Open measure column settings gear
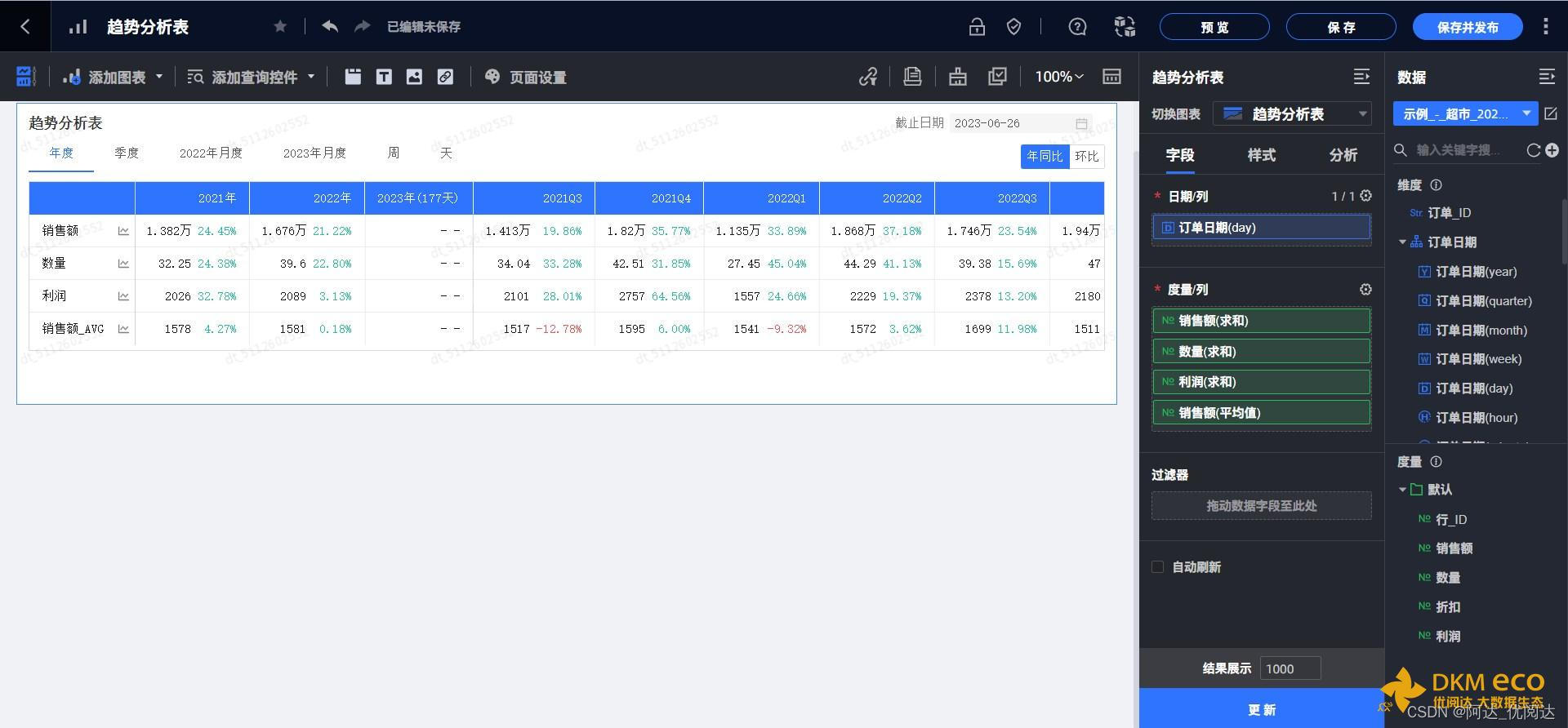The width and height of the screenshot is (1568, 728). tap(1365, 289)
